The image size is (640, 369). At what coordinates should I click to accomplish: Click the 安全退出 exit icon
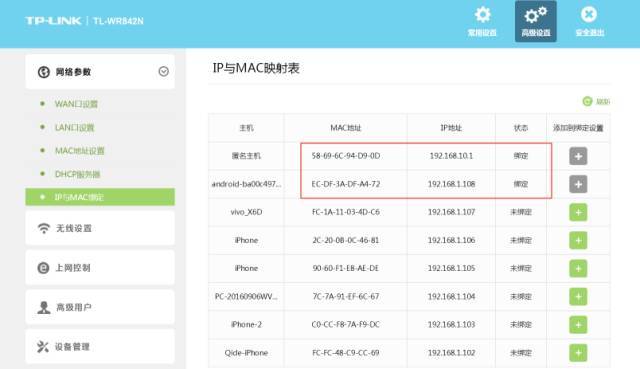coord(589,15)
